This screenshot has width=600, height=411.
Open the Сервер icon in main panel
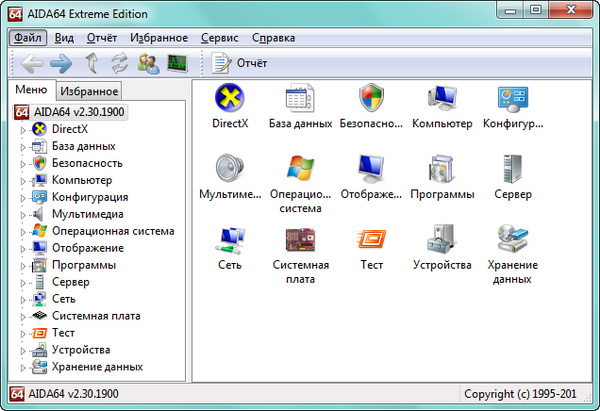[512, 169]
